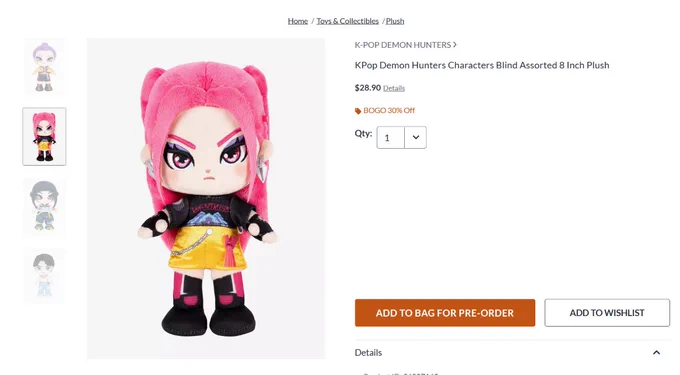The width and height of the screenshot is (680, 375).
Task: Click the large pink-haired plush product image
Action: coord(206,199)
